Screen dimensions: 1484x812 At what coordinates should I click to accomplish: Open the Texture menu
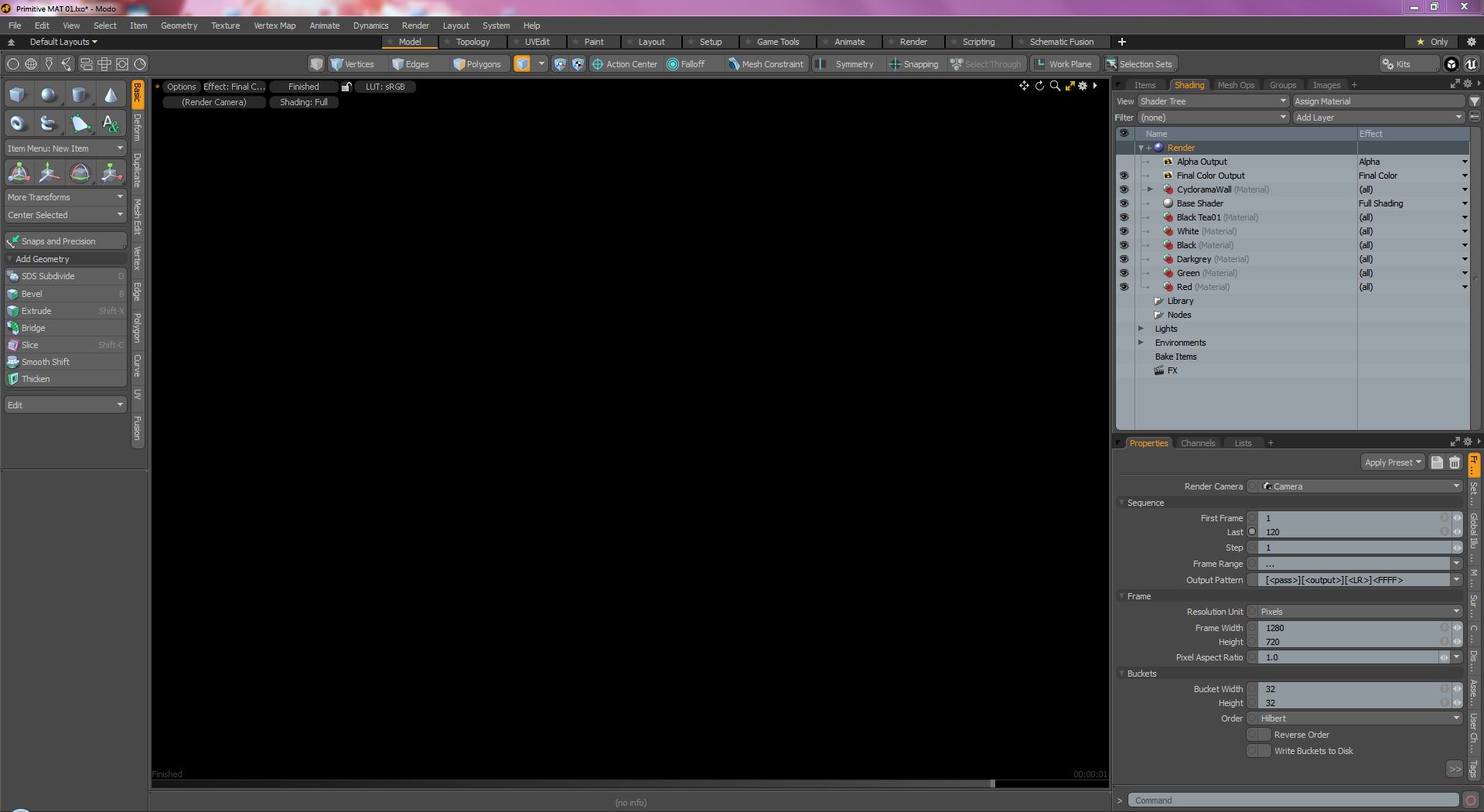225,26
